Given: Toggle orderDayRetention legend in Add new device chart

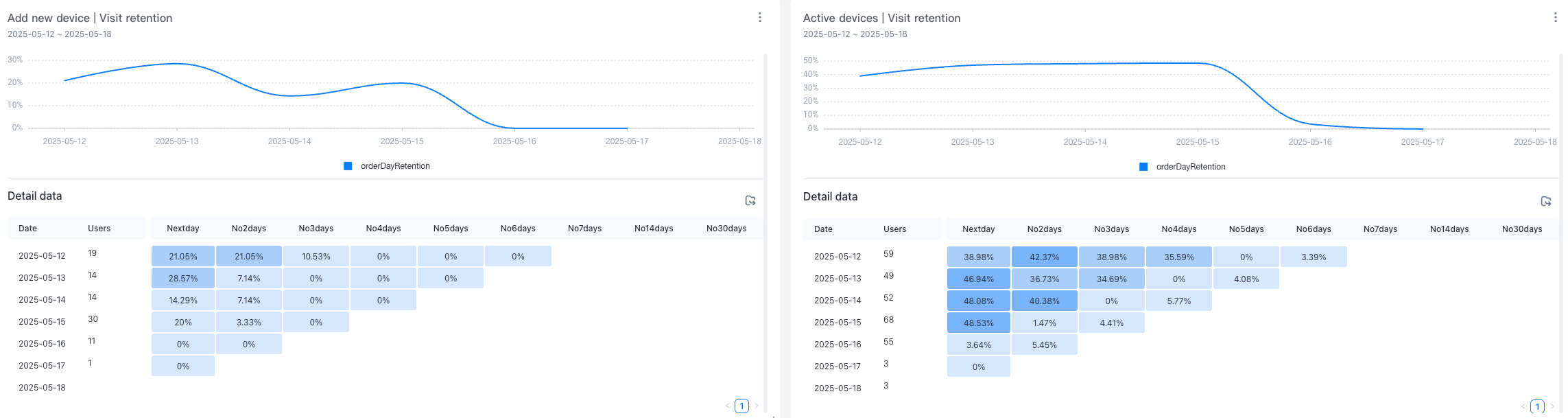Looking at the screenshot, I should 394,166.
